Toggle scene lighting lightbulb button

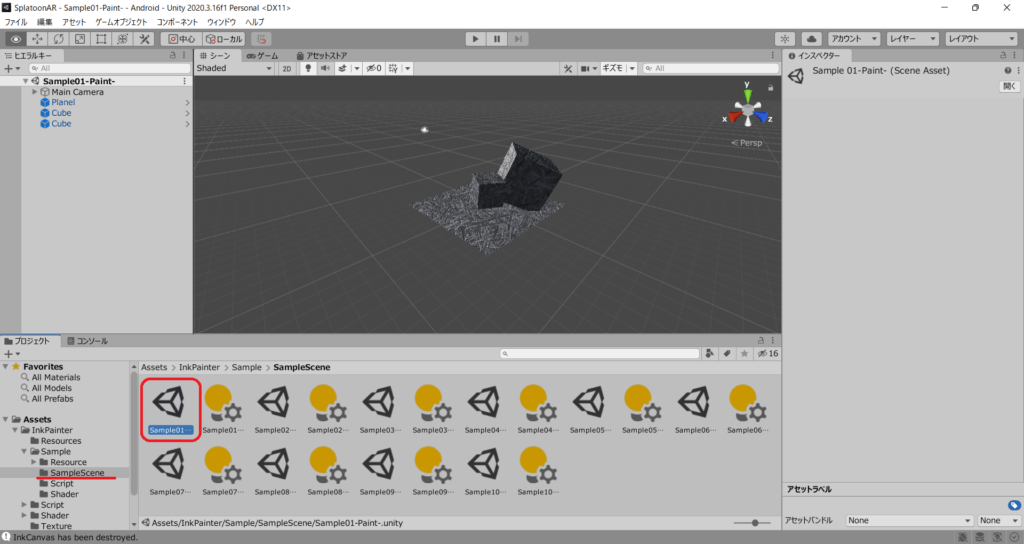point(308,69)
